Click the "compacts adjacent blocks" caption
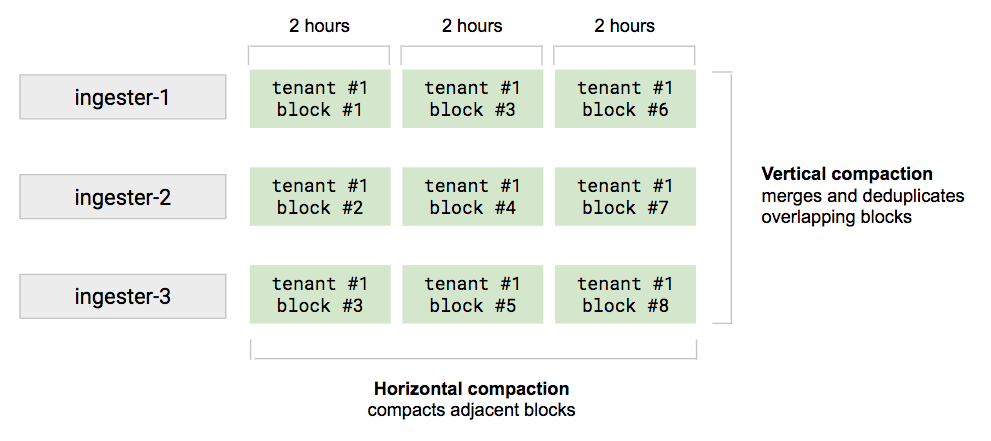 point(471,410)
